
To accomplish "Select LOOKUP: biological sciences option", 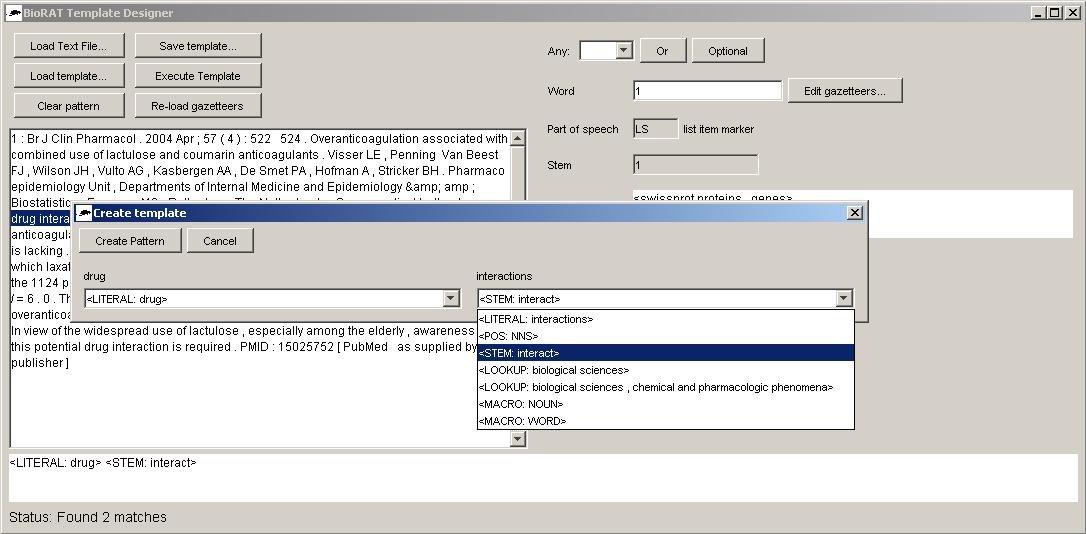I will click(553, 370).
